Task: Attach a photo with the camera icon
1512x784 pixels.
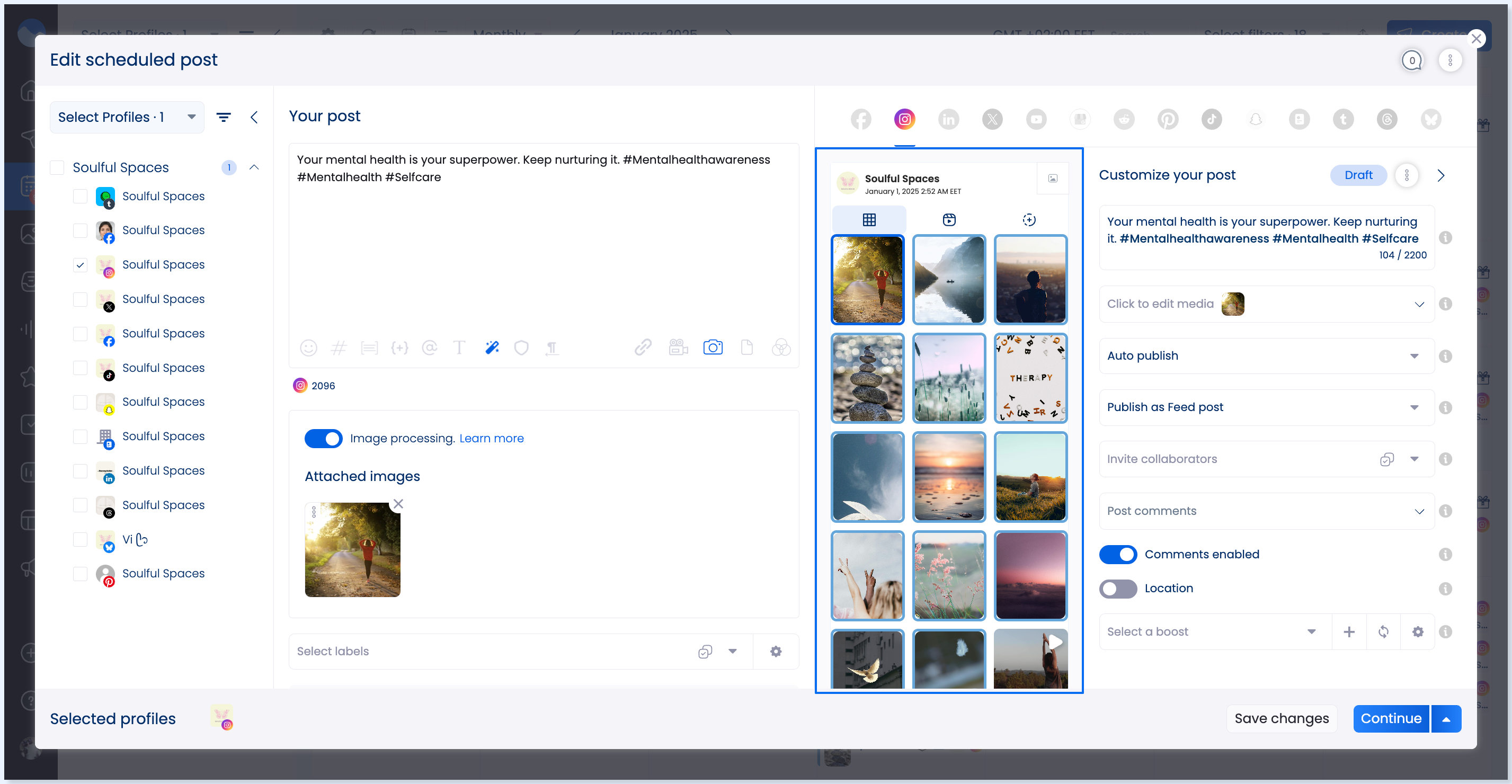Action: pos(713,348)
